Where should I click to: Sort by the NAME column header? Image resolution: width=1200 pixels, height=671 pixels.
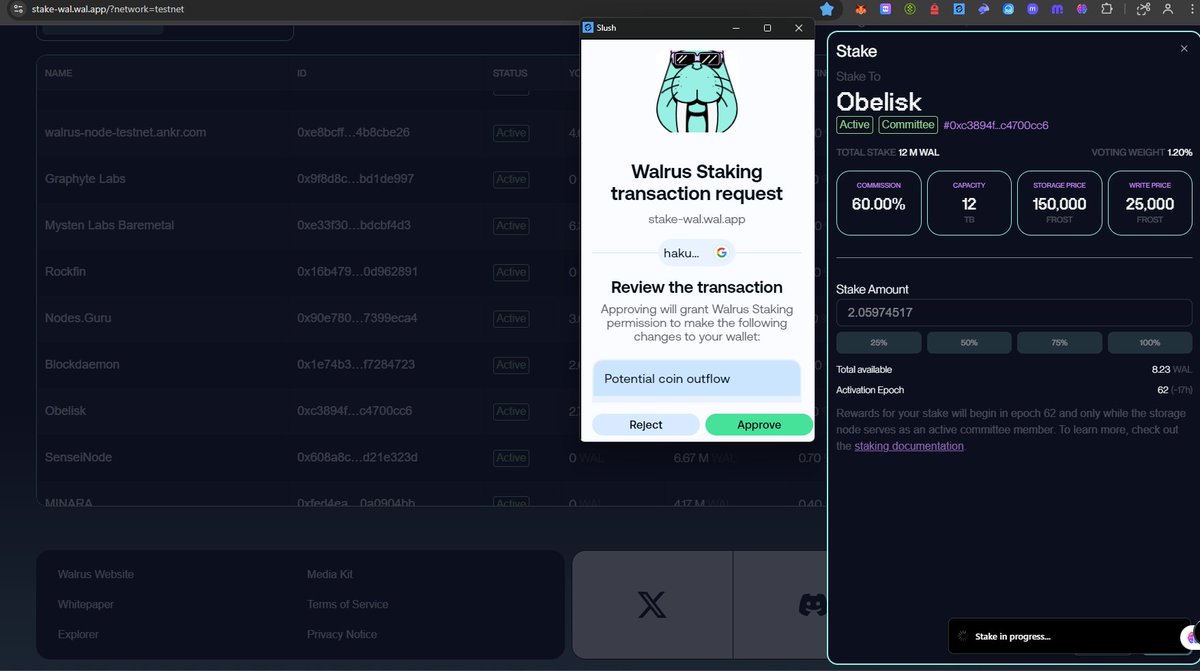click(58, 73)
